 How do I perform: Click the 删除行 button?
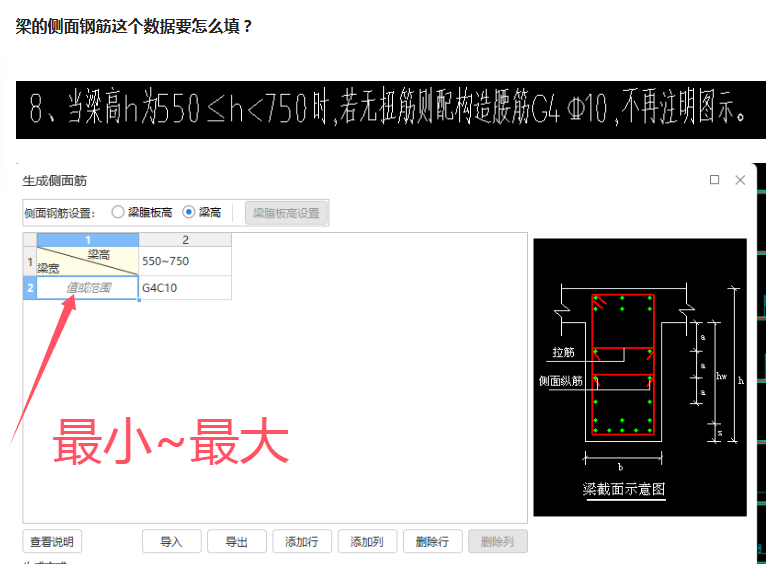(432, 542)
